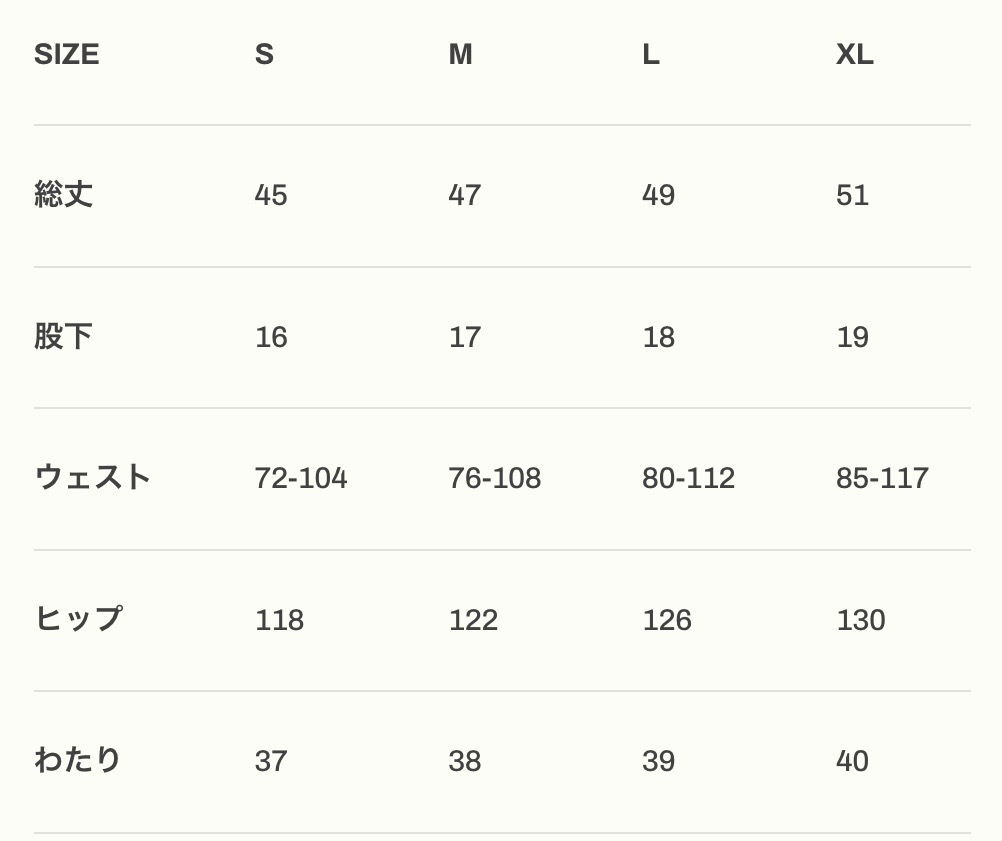Image resolution: width=1002 pixels, height=841 pixels.
Task: Click waist range 85-117
Action: (x=883, y=478)
